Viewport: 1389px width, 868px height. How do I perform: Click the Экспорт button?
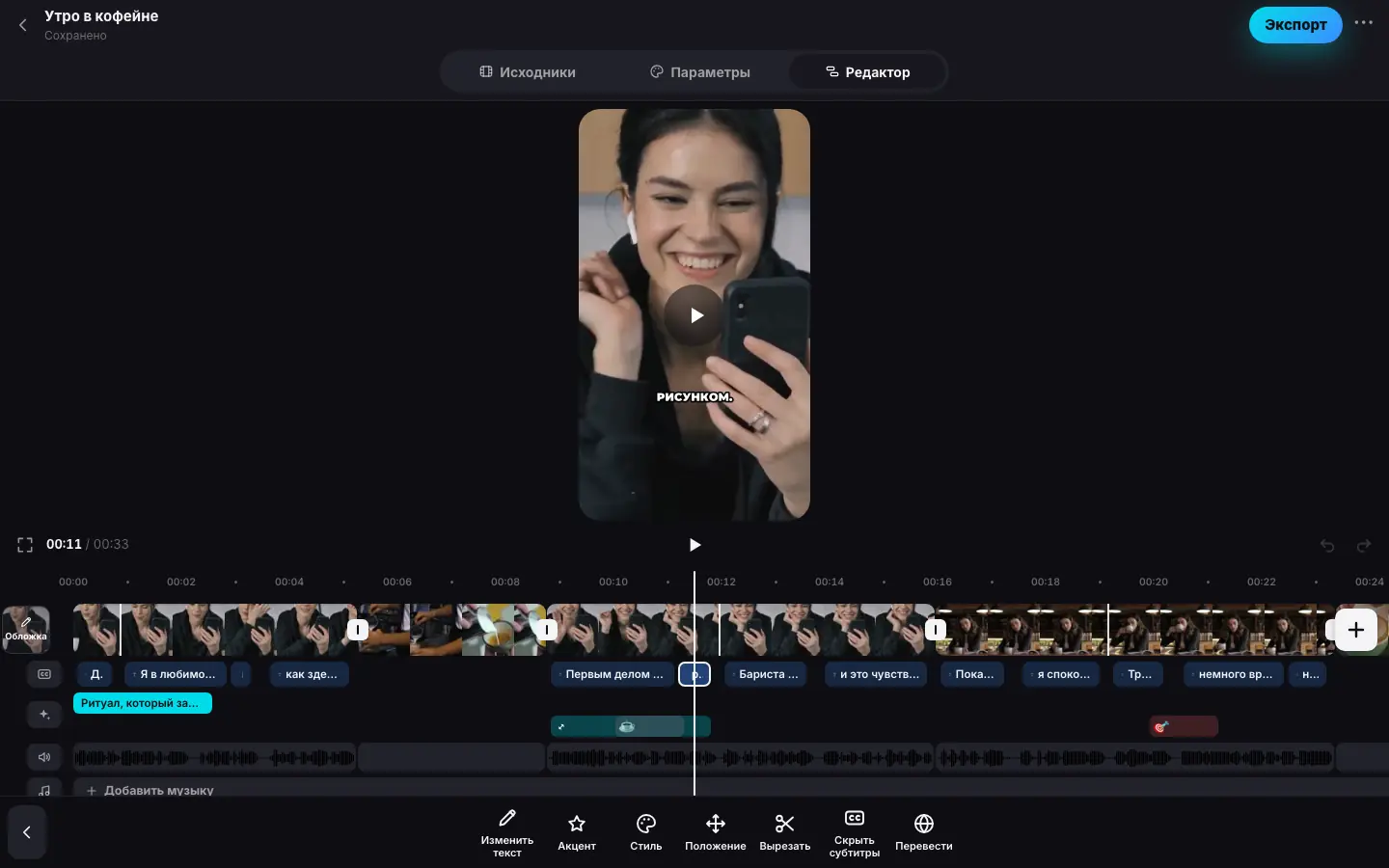tap(1295, 25)
